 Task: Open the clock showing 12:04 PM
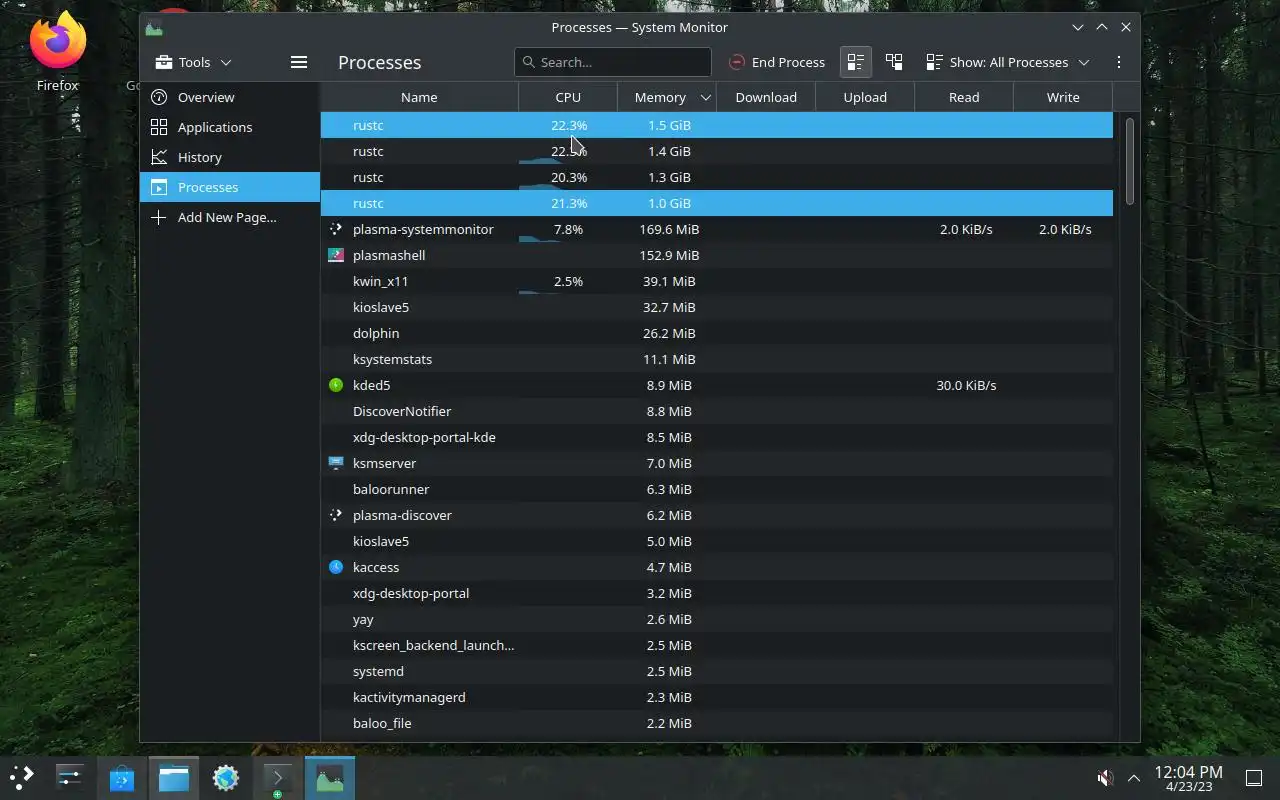[x=1188, y=778]
